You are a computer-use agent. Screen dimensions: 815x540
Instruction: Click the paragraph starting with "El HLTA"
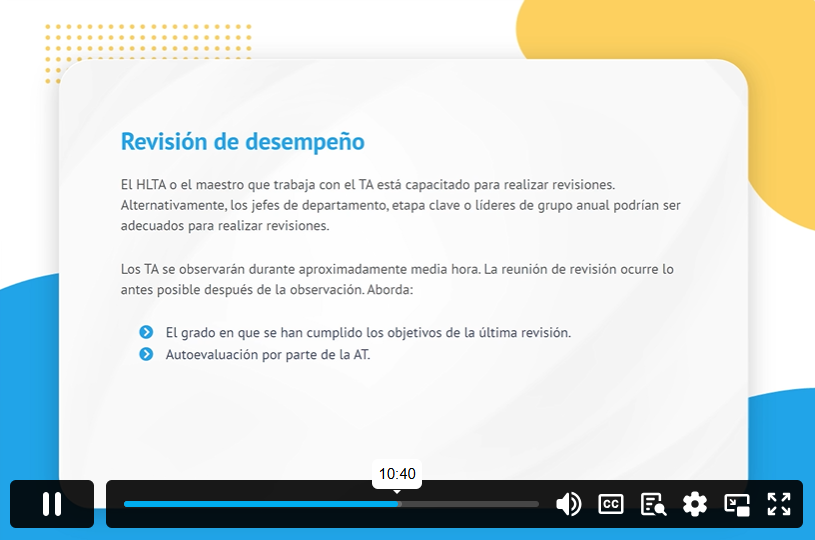click(x=400, y=205)
